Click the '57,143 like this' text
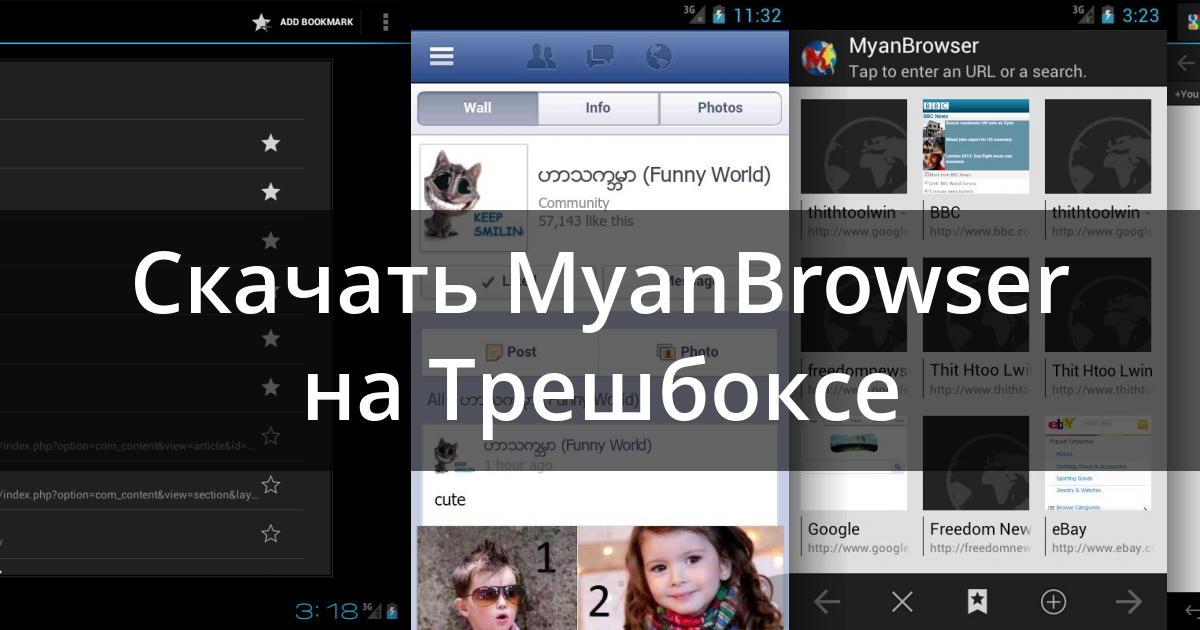The height and width of the screenshot is (630, 1200). pos(586,221)
